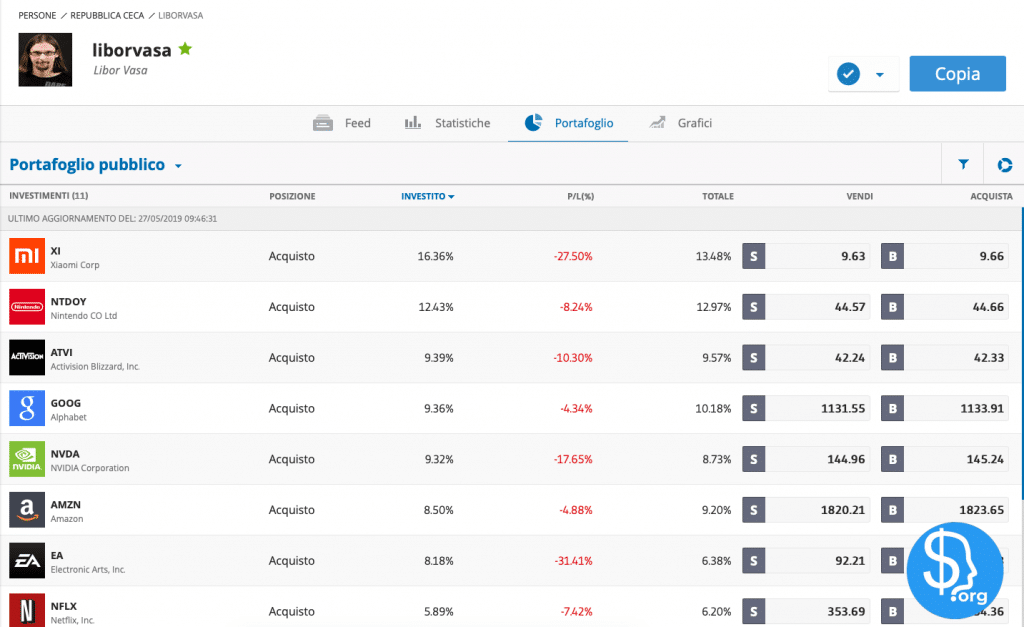Screen dimensions: 1024x627
Task: Click the Alphabet GOOG logo icon
Action: (x=27, y=408)
